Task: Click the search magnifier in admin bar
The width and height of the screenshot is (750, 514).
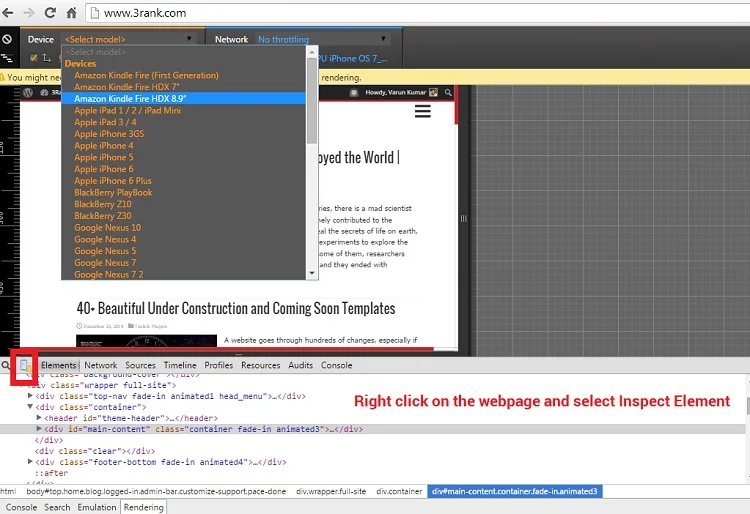Action: [448, 93]
